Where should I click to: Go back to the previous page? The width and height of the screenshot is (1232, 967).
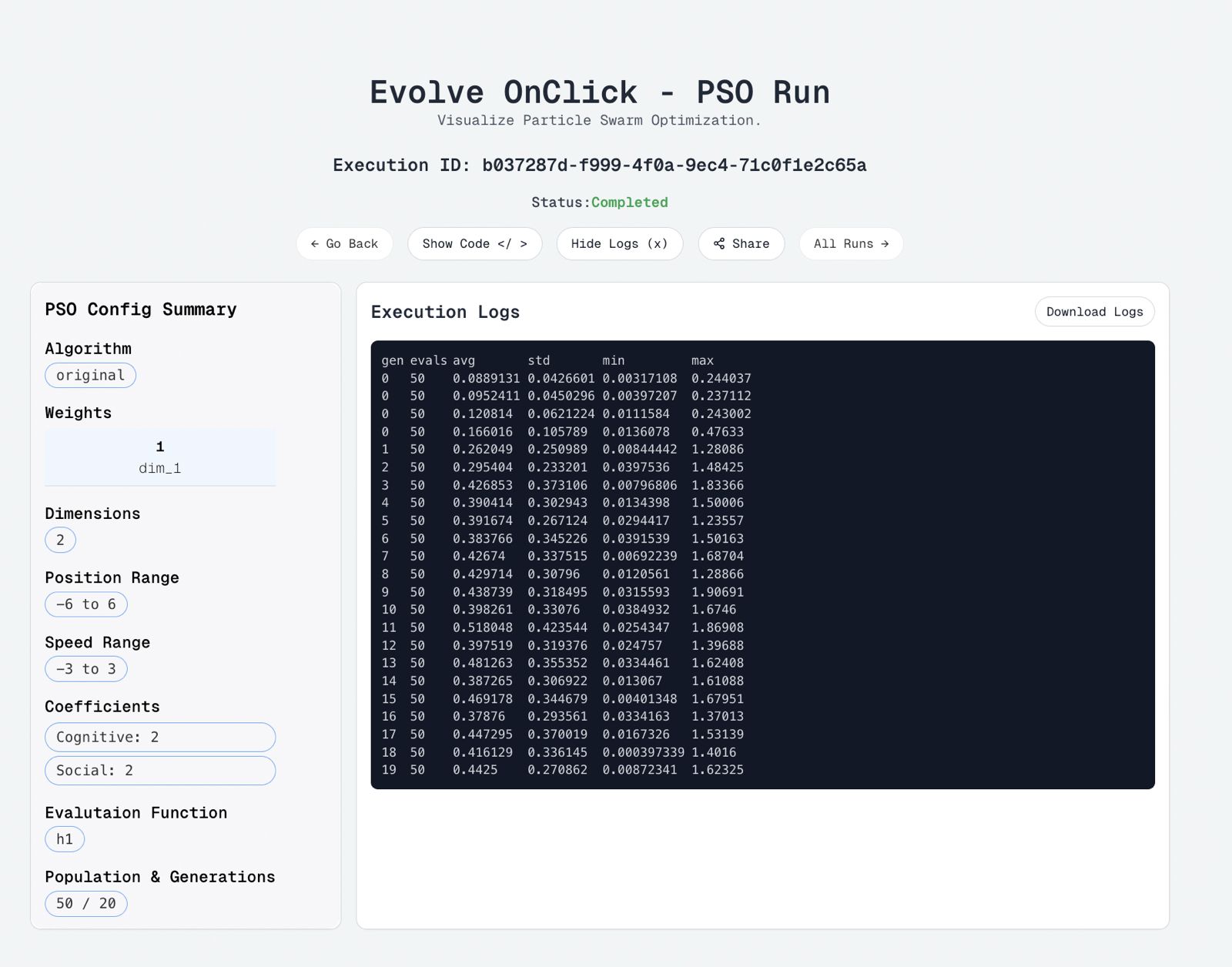(344, 243)
